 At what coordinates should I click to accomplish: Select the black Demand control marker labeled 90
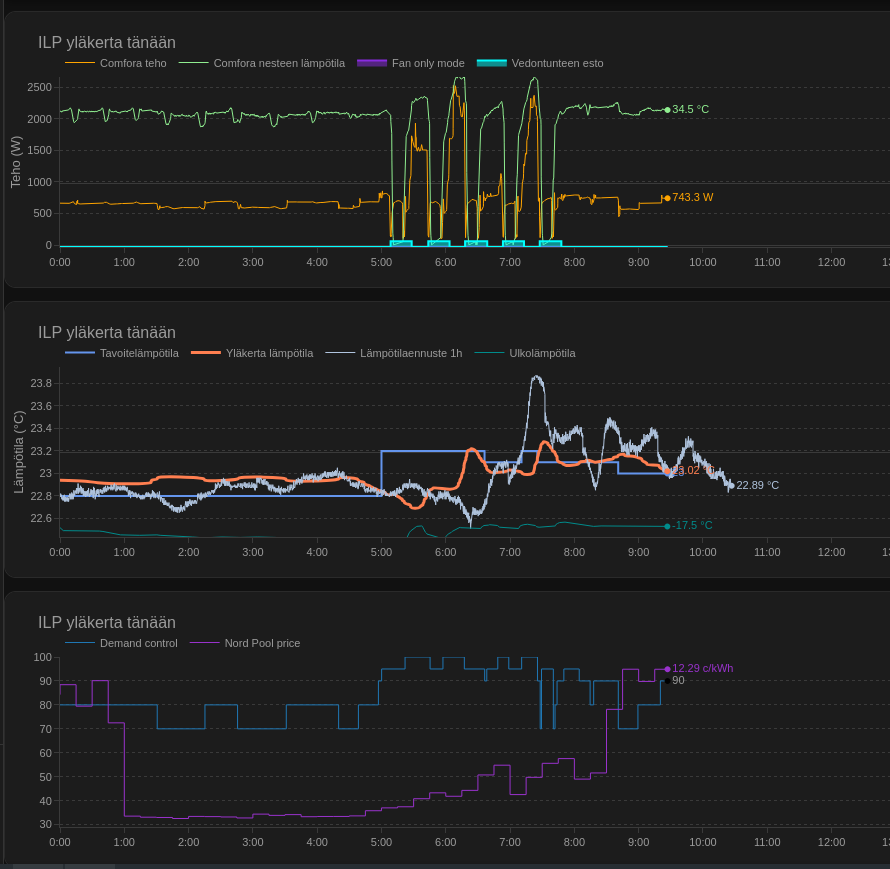click(x=667, y=681)
